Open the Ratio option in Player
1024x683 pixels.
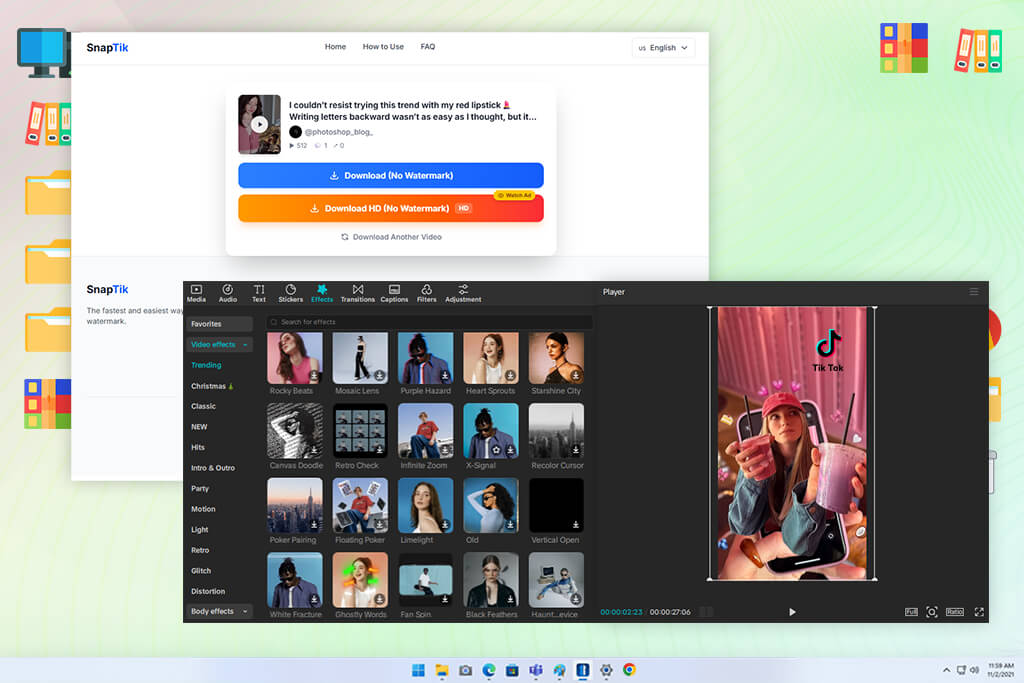(x=954, y=612)
